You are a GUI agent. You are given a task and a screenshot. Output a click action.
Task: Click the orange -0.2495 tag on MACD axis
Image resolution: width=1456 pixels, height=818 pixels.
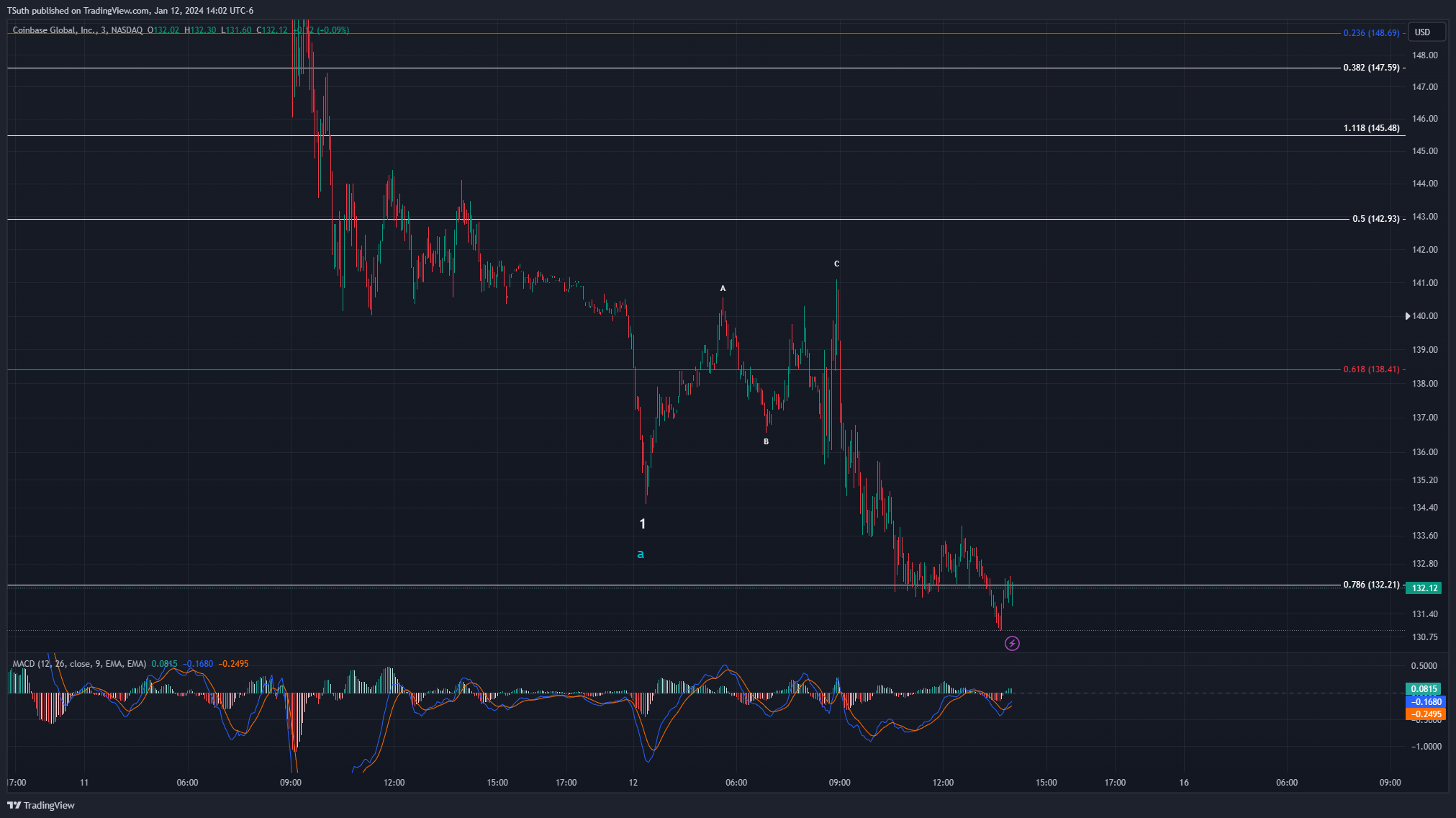pyautogui.click(x=1425, y=714)
